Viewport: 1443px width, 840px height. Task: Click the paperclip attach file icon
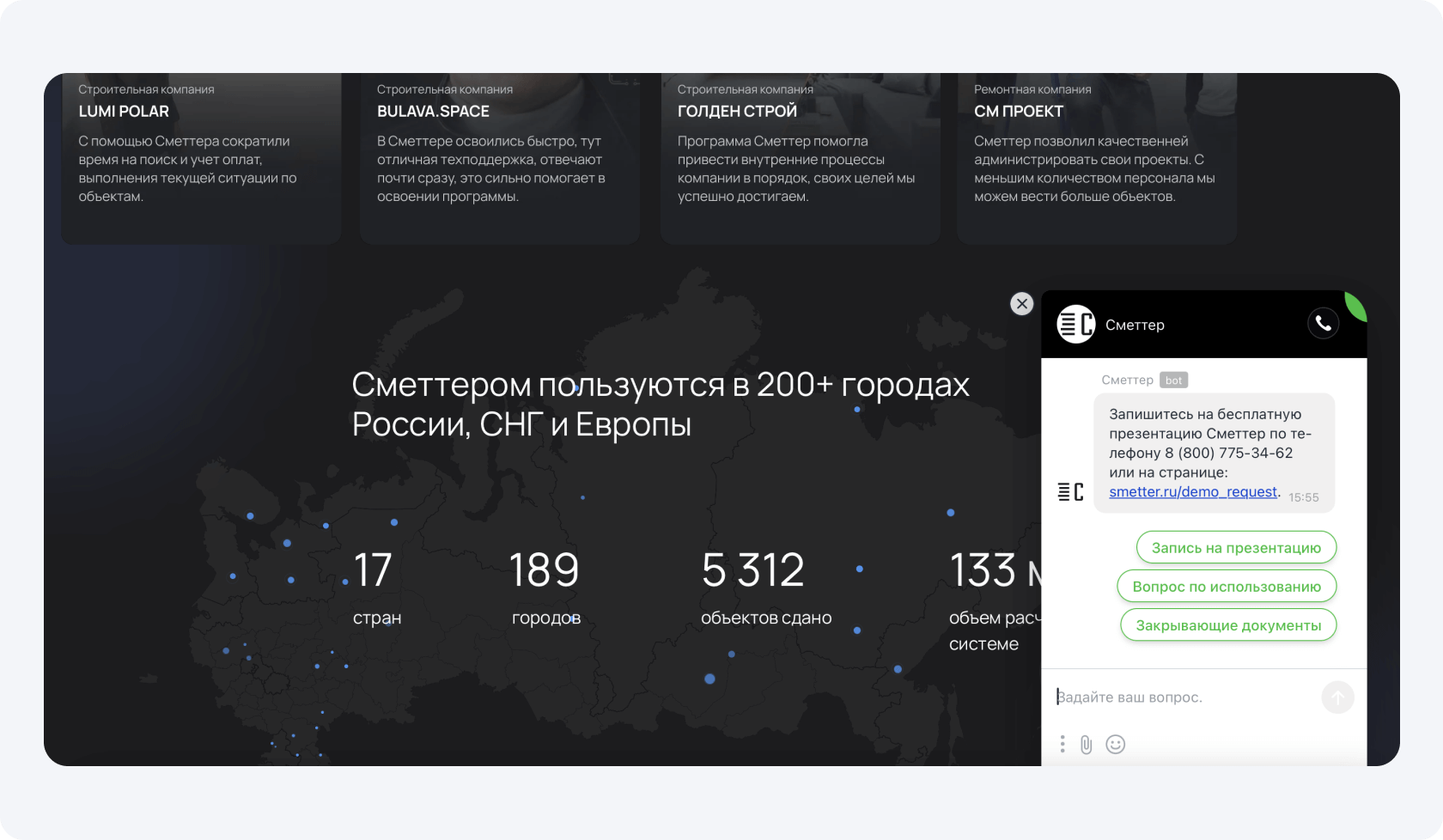[x=1087, y=745]
